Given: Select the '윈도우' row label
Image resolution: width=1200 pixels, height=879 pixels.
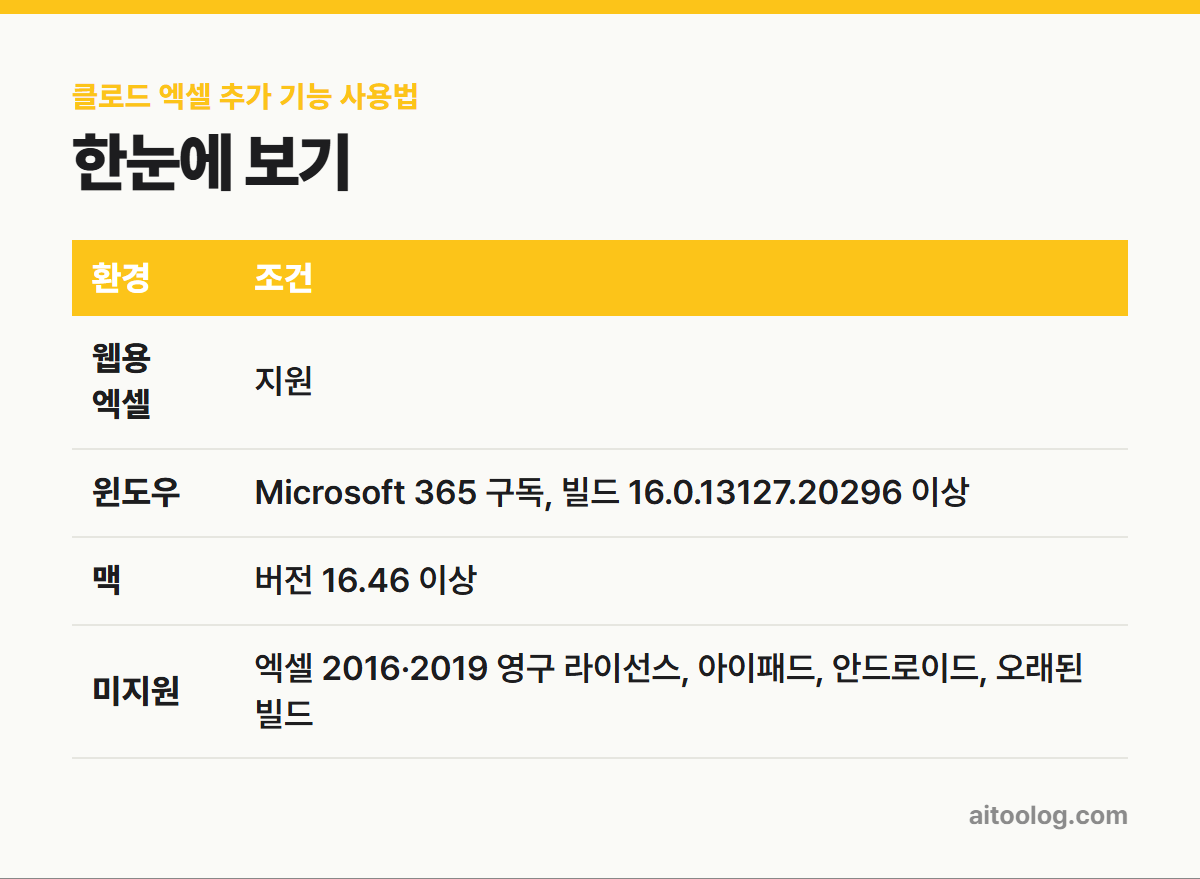Looking at the screenshot, I should (136, 492).
